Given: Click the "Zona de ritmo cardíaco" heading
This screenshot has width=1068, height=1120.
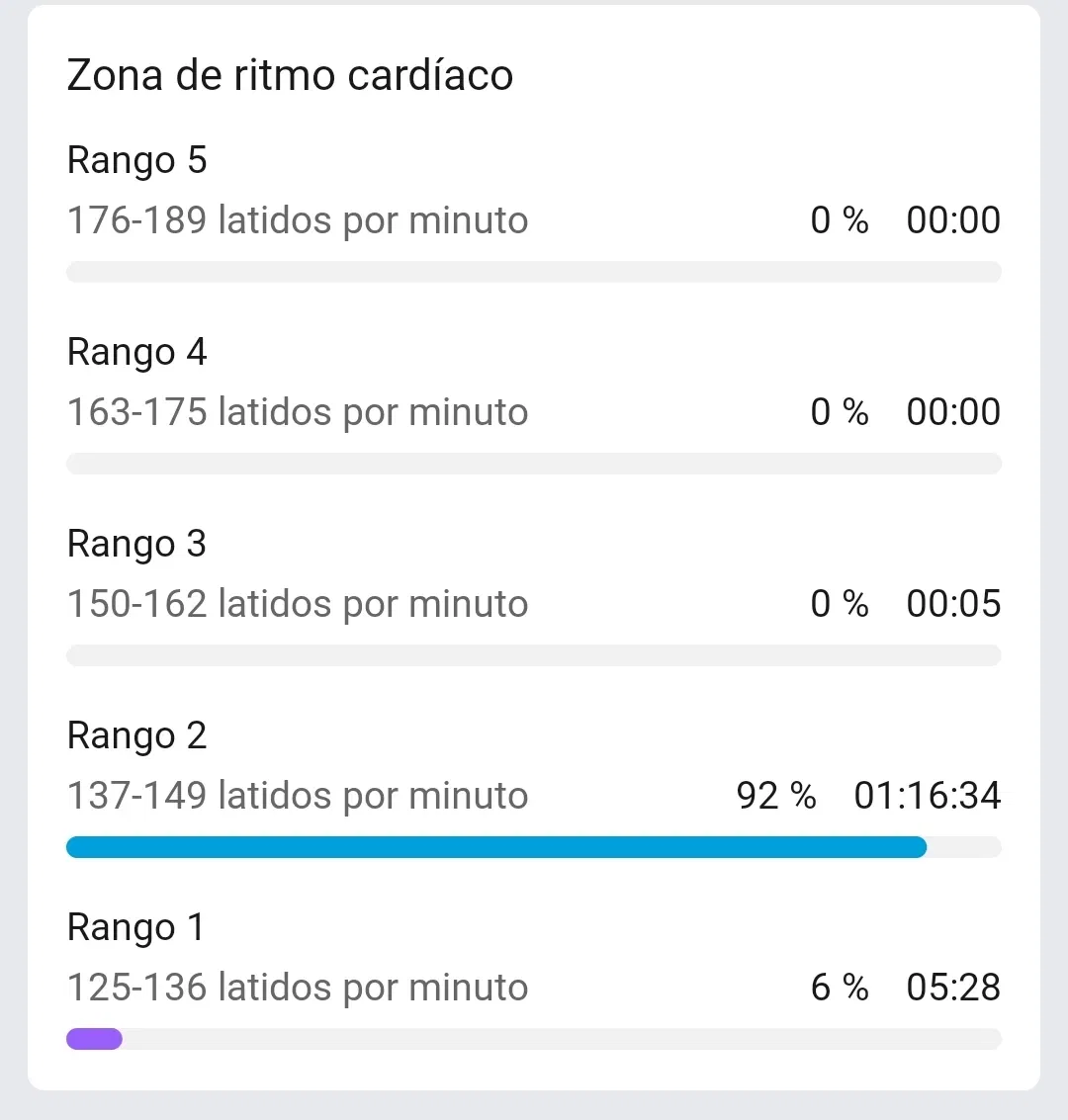Looking at the screenshot, I should pos(290,75).
